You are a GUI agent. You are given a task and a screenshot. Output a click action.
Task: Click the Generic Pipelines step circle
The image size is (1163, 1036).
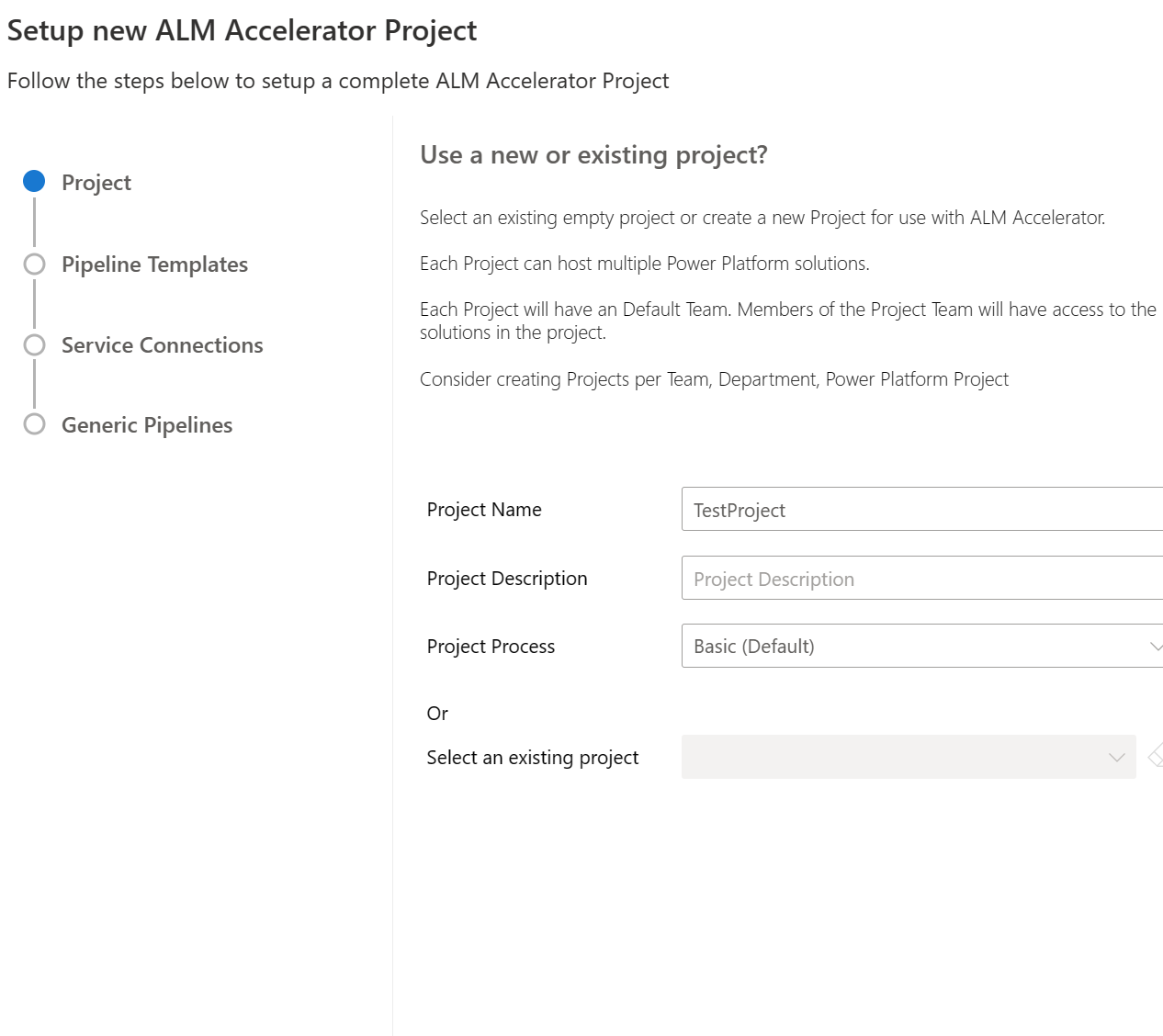tap(35, 424)
